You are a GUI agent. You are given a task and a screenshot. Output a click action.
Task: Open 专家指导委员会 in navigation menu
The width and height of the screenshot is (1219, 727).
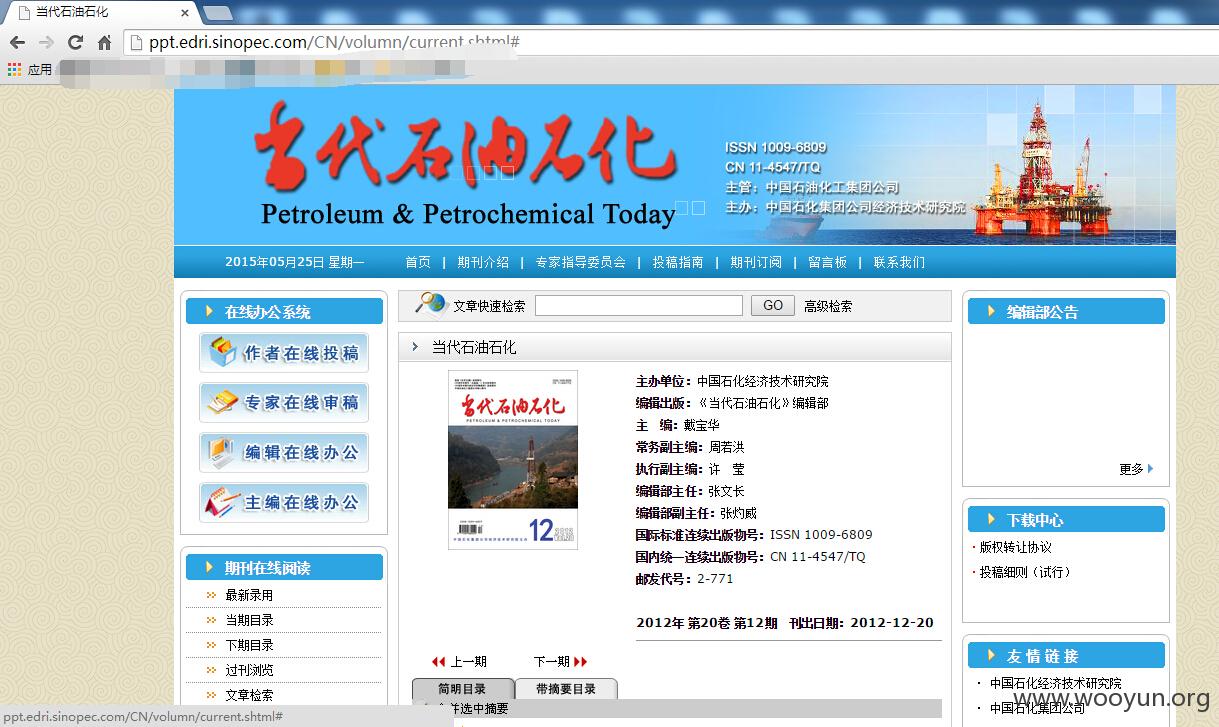(x=580, y=262)
